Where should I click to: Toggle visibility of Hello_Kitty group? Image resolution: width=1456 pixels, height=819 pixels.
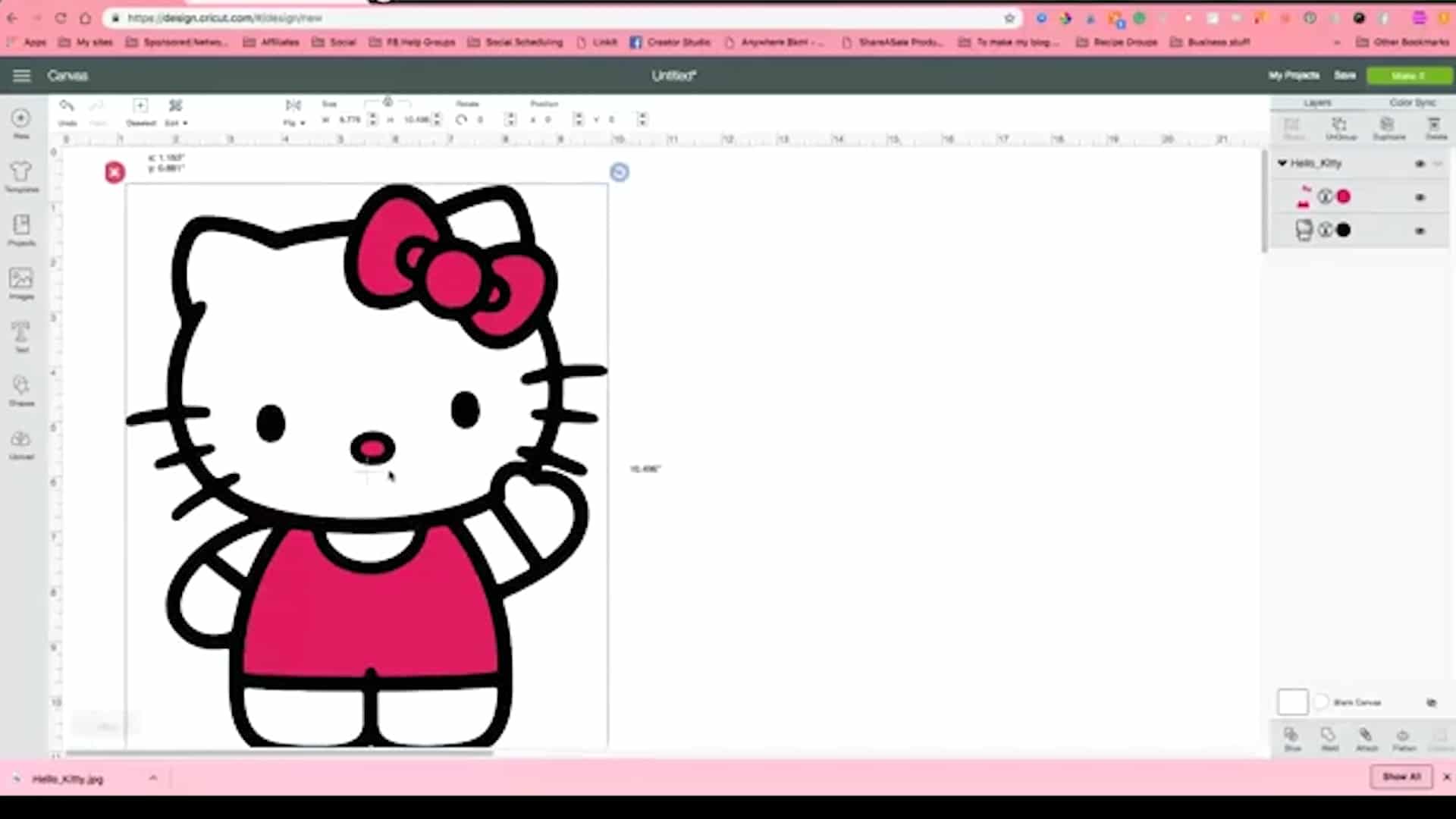[x=1420, y=164]
